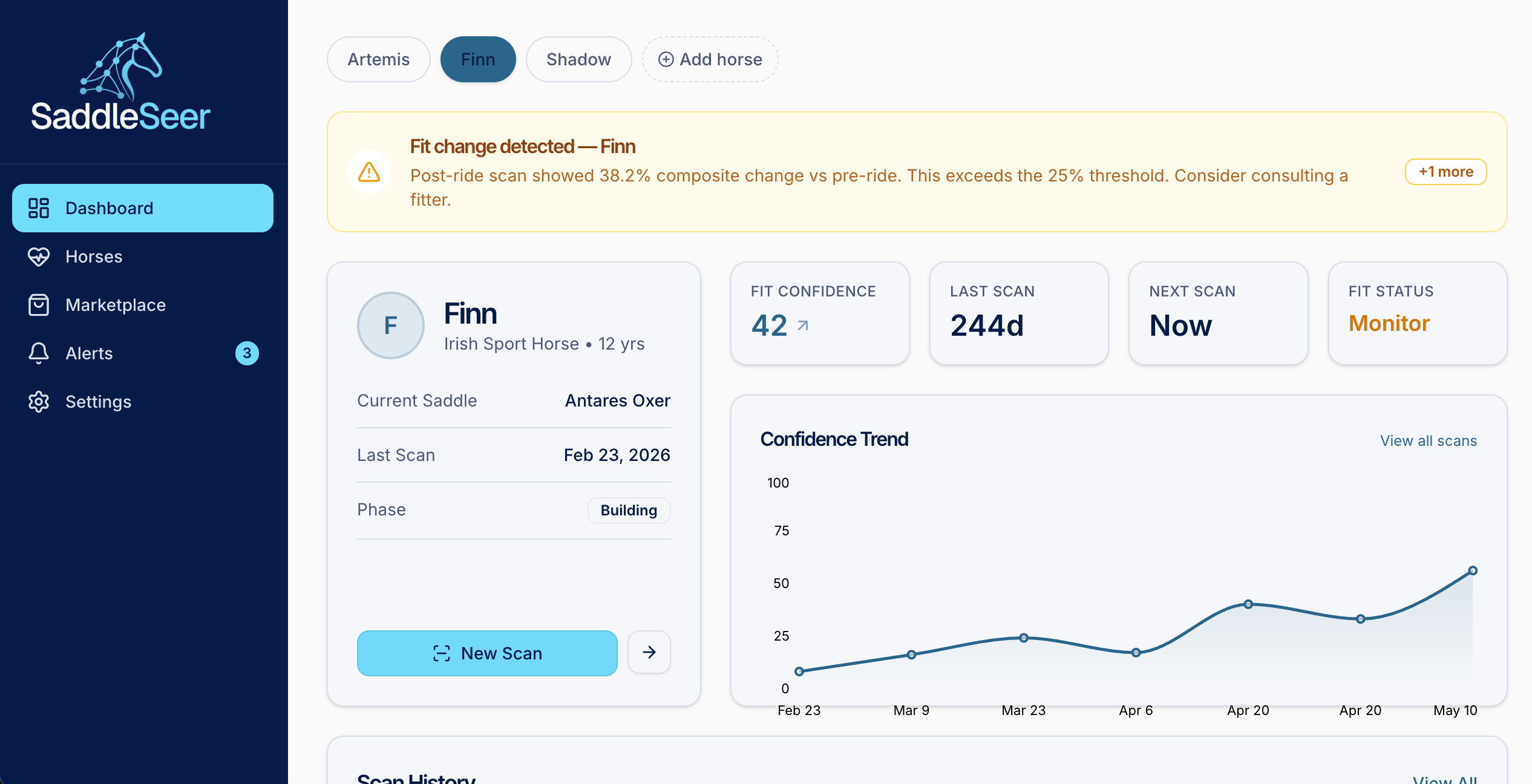This screenshot has height=784, width=1532.
Task: Open Alerts from the sidebar
Action: [x=143, y=353]
